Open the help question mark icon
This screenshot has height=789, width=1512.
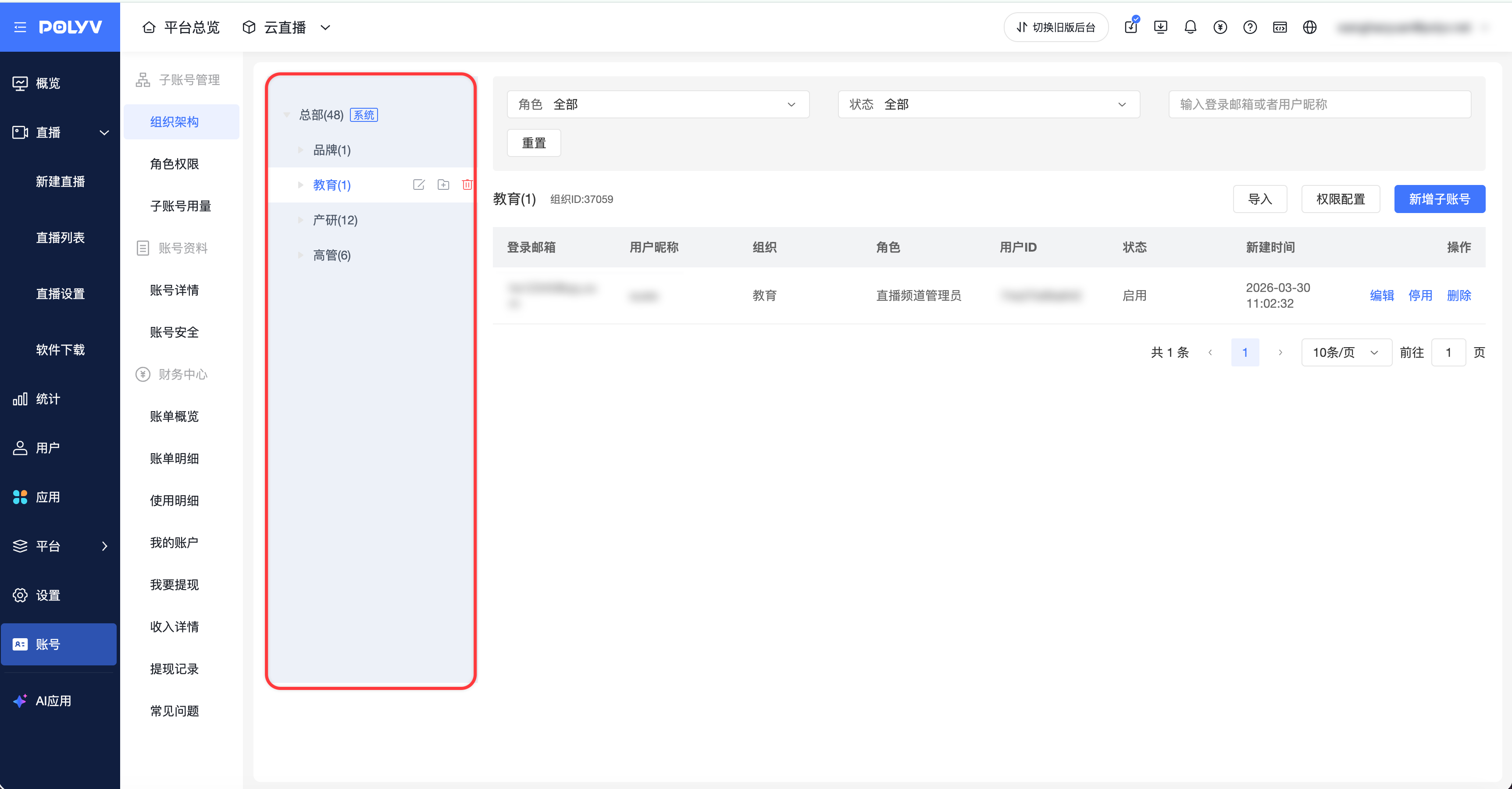point(1250,27)
